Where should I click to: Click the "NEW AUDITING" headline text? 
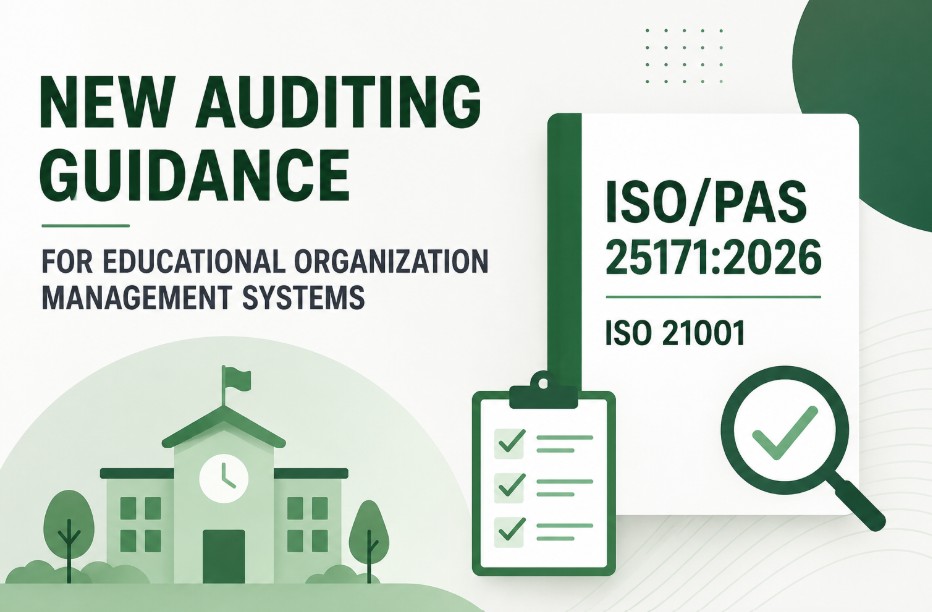[x=259, y=104]
